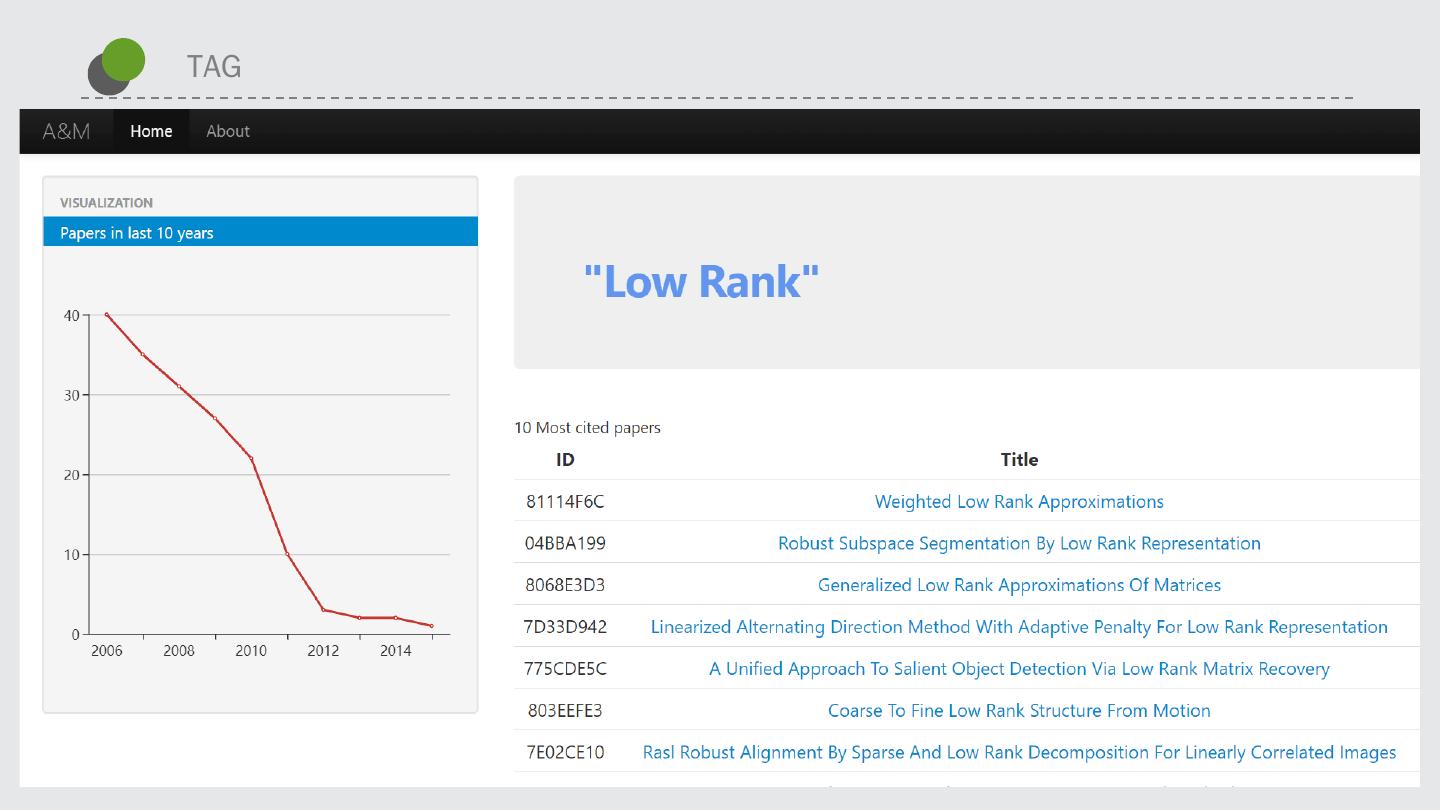Open 'Rasl Robust Alignment' paper link
The width and height of the screenshot is (1440, 810).
[1018, 753]
